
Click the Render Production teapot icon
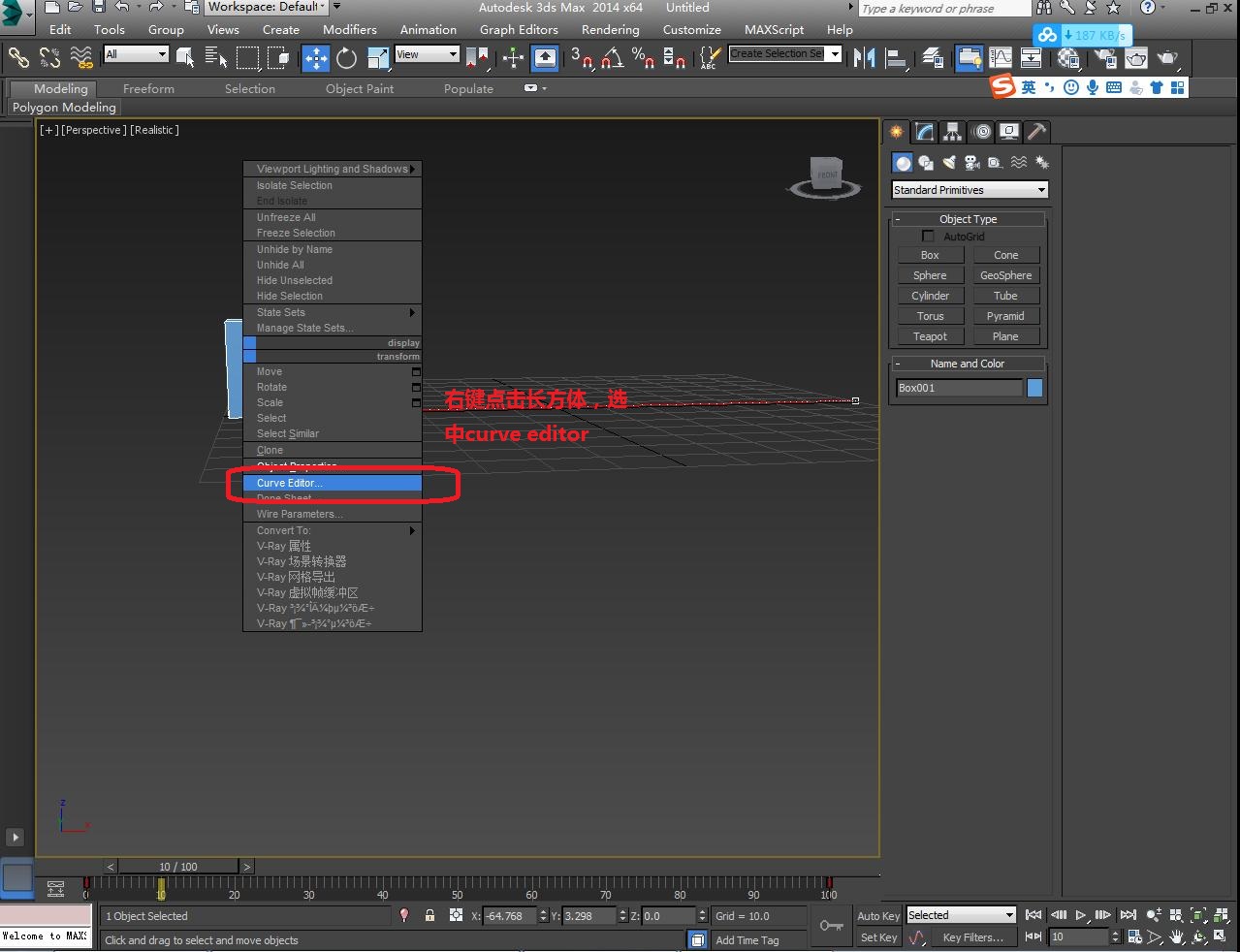point(1168,58)
